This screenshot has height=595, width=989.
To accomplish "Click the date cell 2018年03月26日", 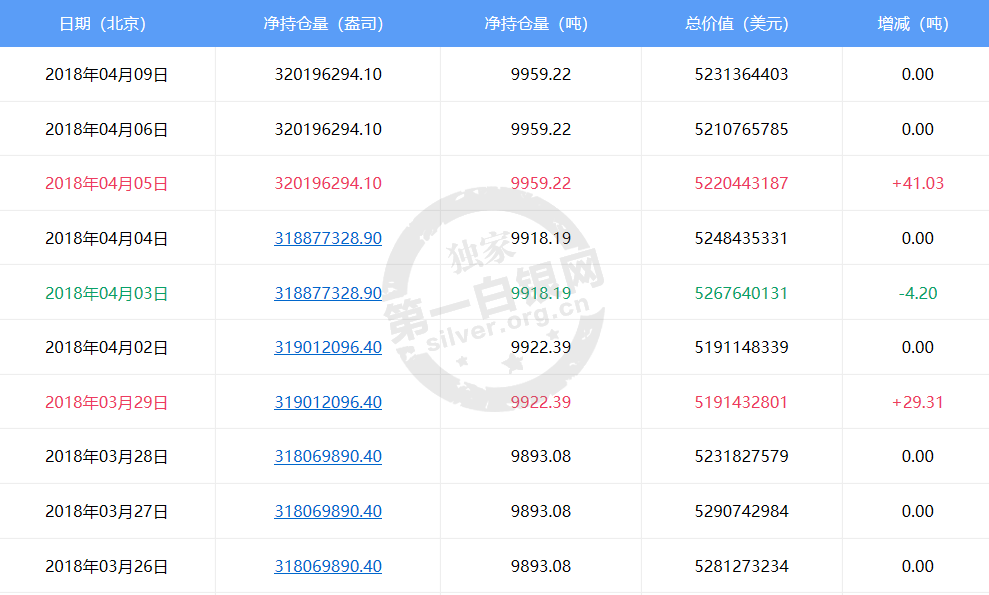I will 107,567.
